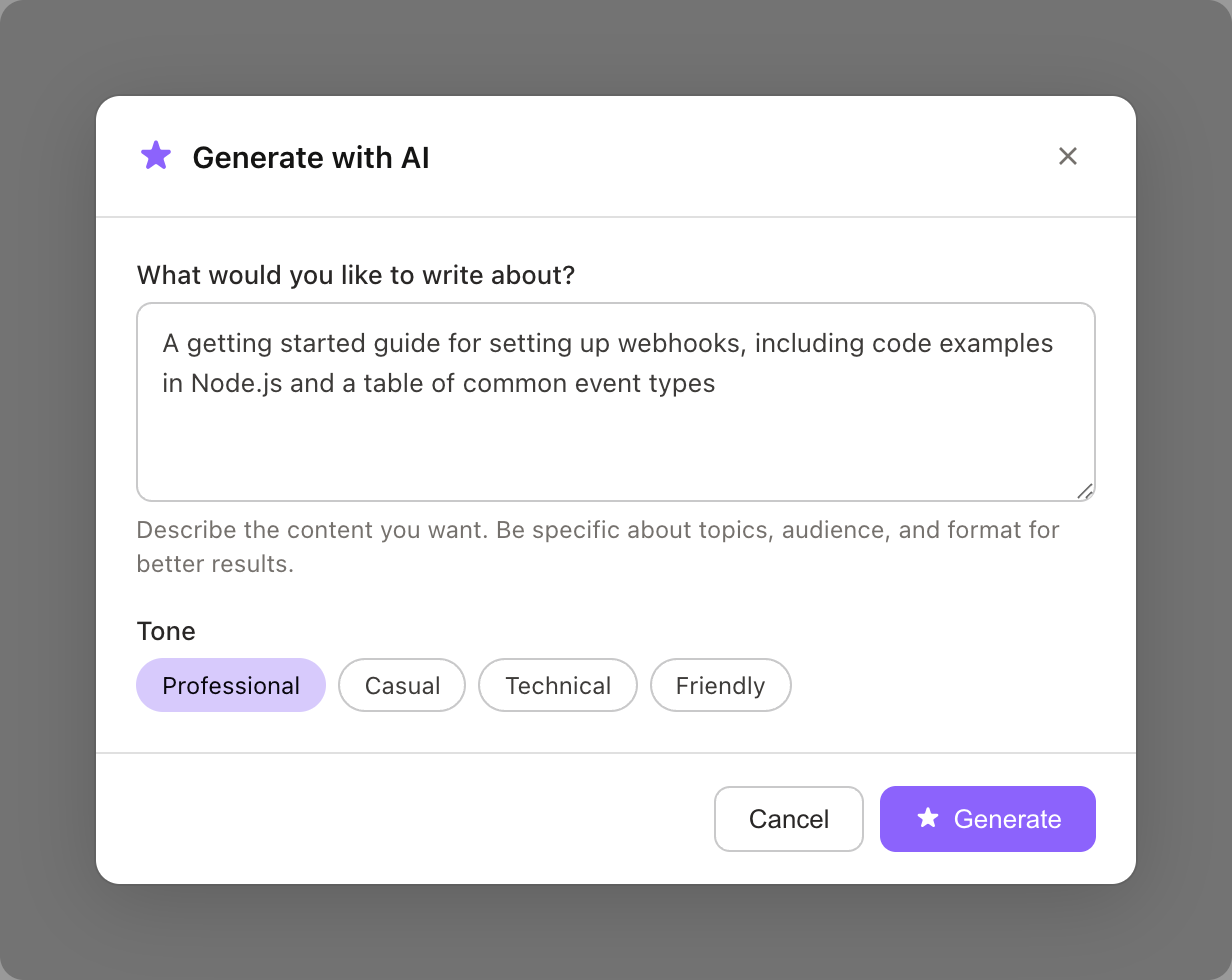Screen dimensions: 1232x980
Task: Click the resize grip at the textarea corner
Action: 1085,490
